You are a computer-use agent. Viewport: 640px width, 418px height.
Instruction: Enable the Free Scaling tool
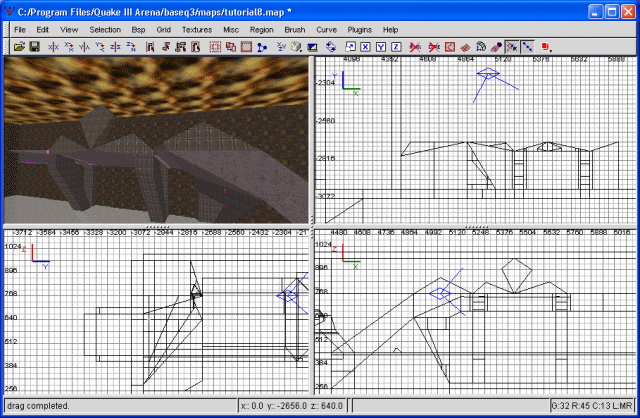pyautogui.click(x=350, y=47)
